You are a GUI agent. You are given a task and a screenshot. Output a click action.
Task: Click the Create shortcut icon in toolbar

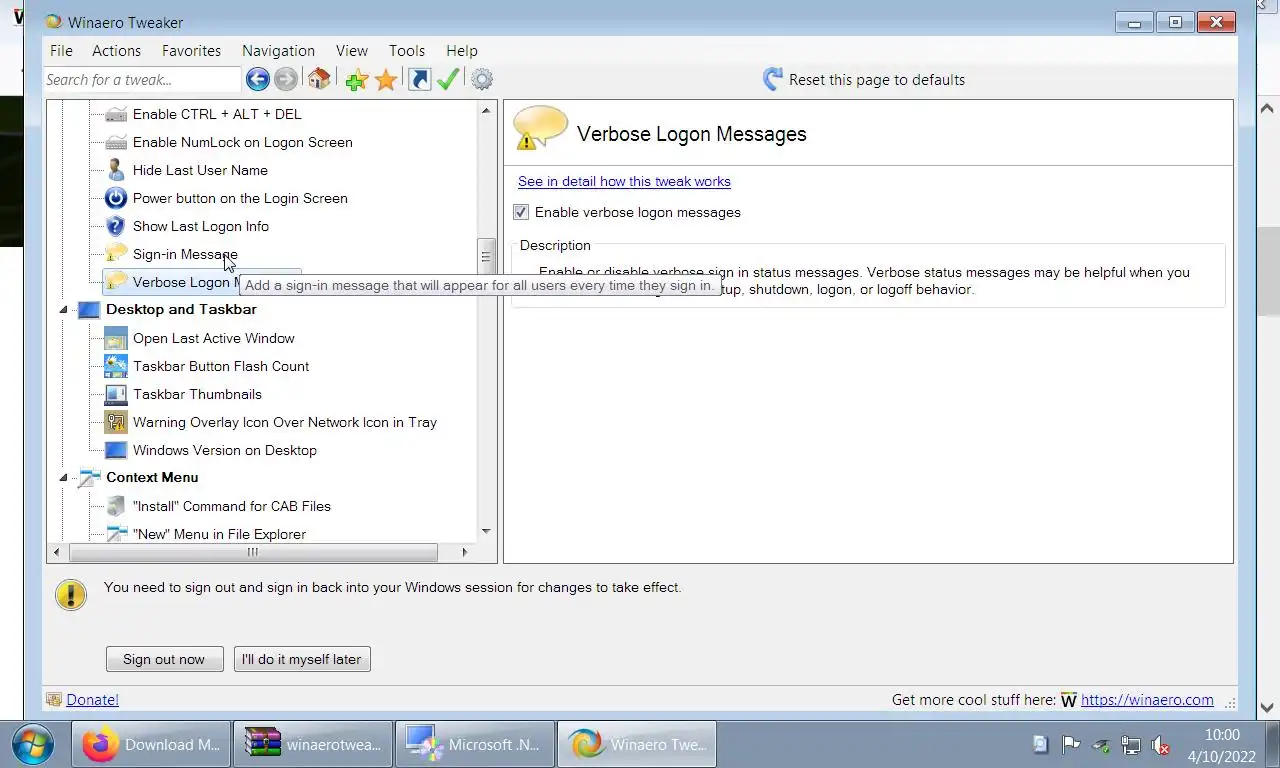point(420,79)
